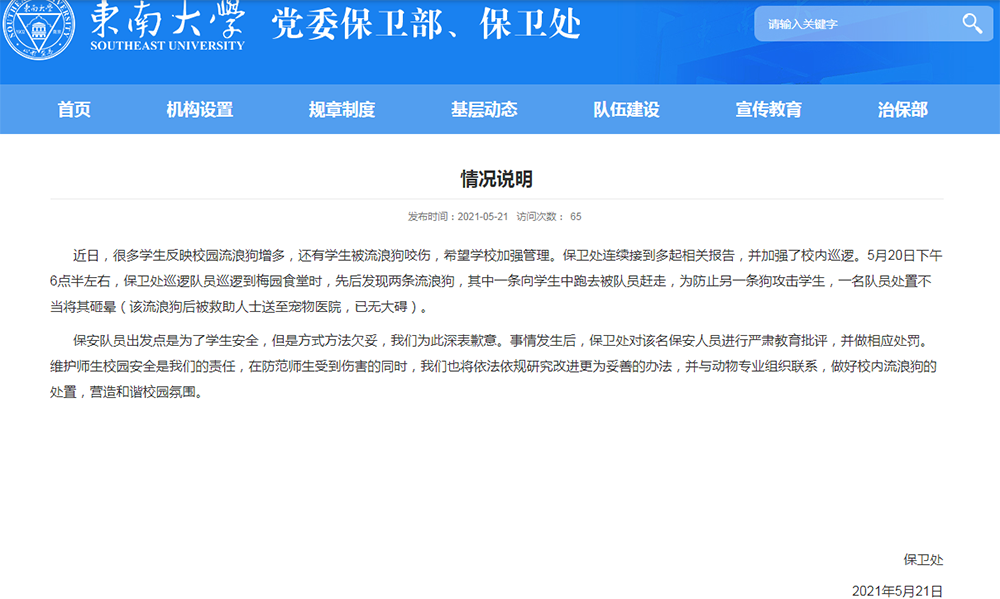Click the 发布时间 2021-05-21 text
Image resolution: width=1000 pixels, height=599 pixels.
pyautogui.click(x=458, y=216)
